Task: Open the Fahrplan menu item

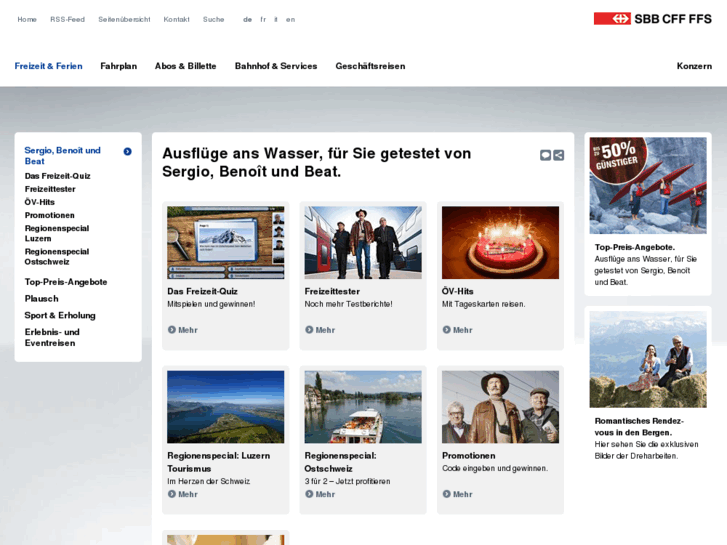Action: coord(119,66)
